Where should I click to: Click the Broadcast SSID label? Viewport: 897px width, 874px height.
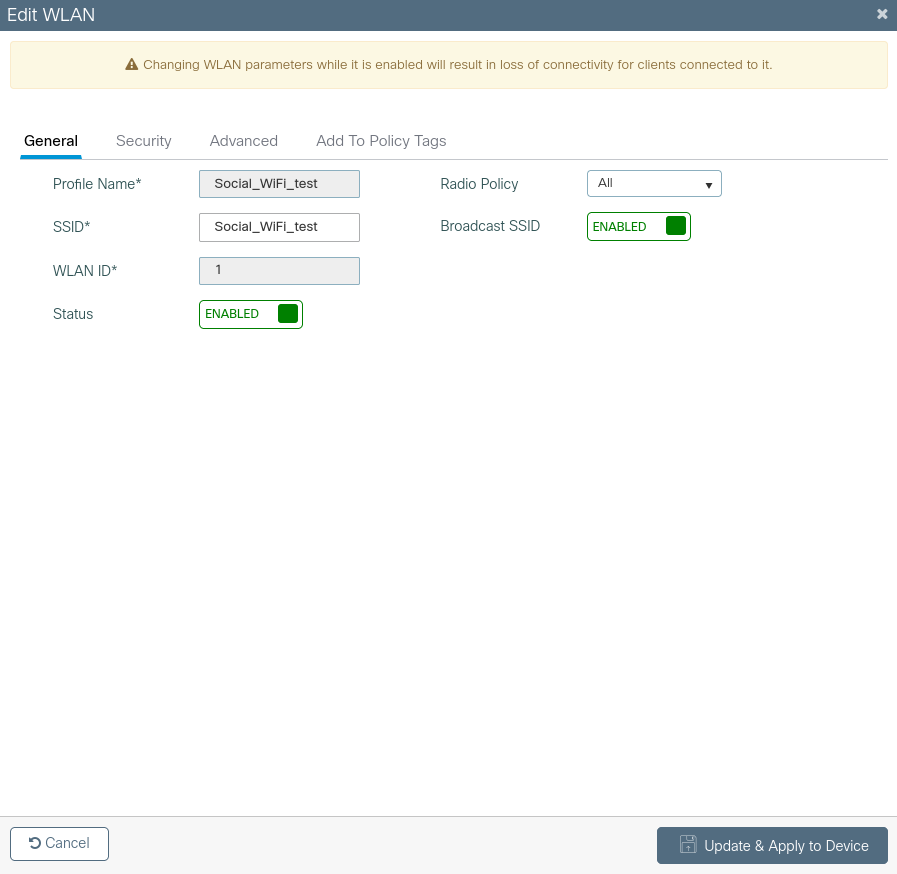pos(490,227)
